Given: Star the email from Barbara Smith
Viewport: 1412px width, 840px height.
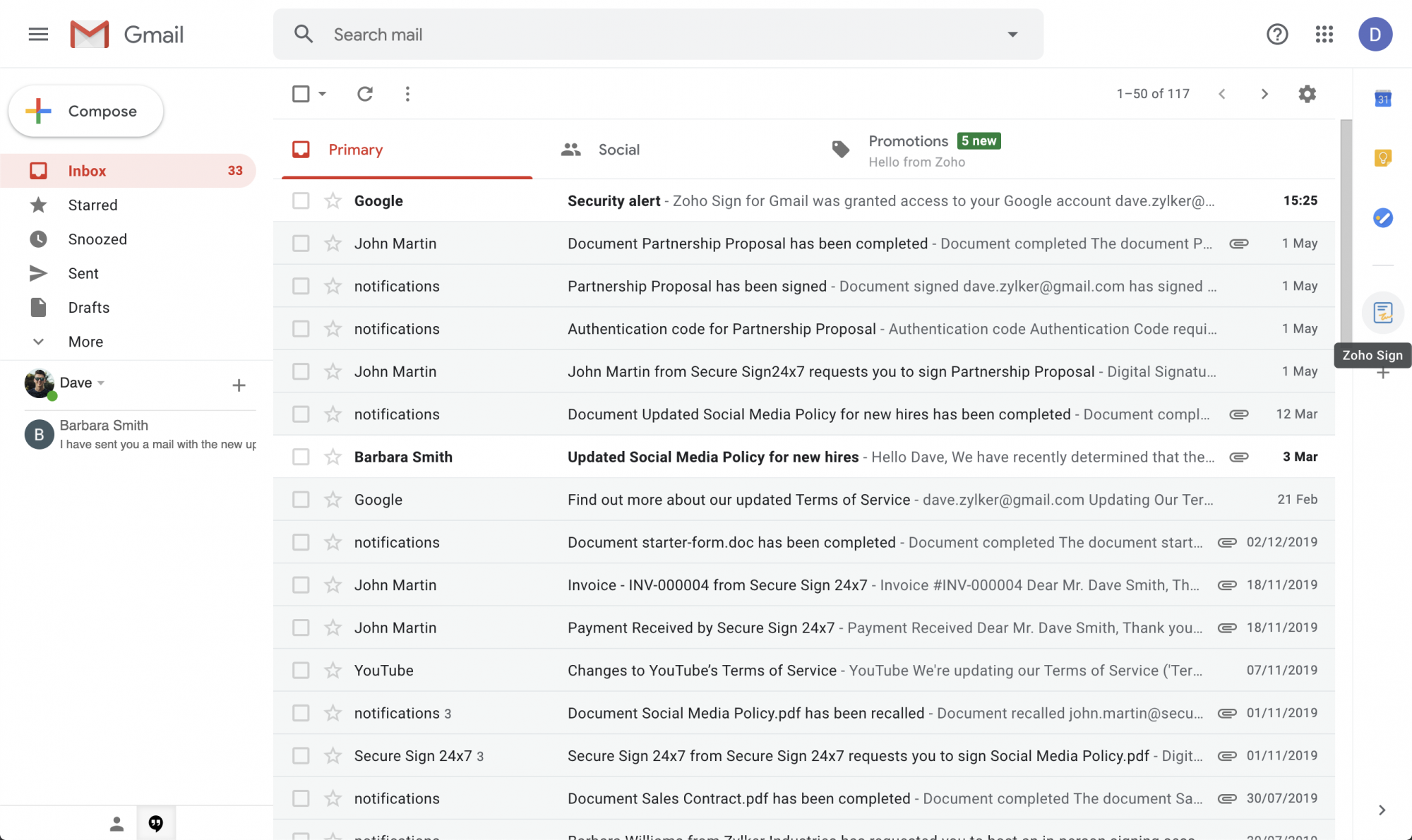Looking at the screenshot, I should 332,456.
